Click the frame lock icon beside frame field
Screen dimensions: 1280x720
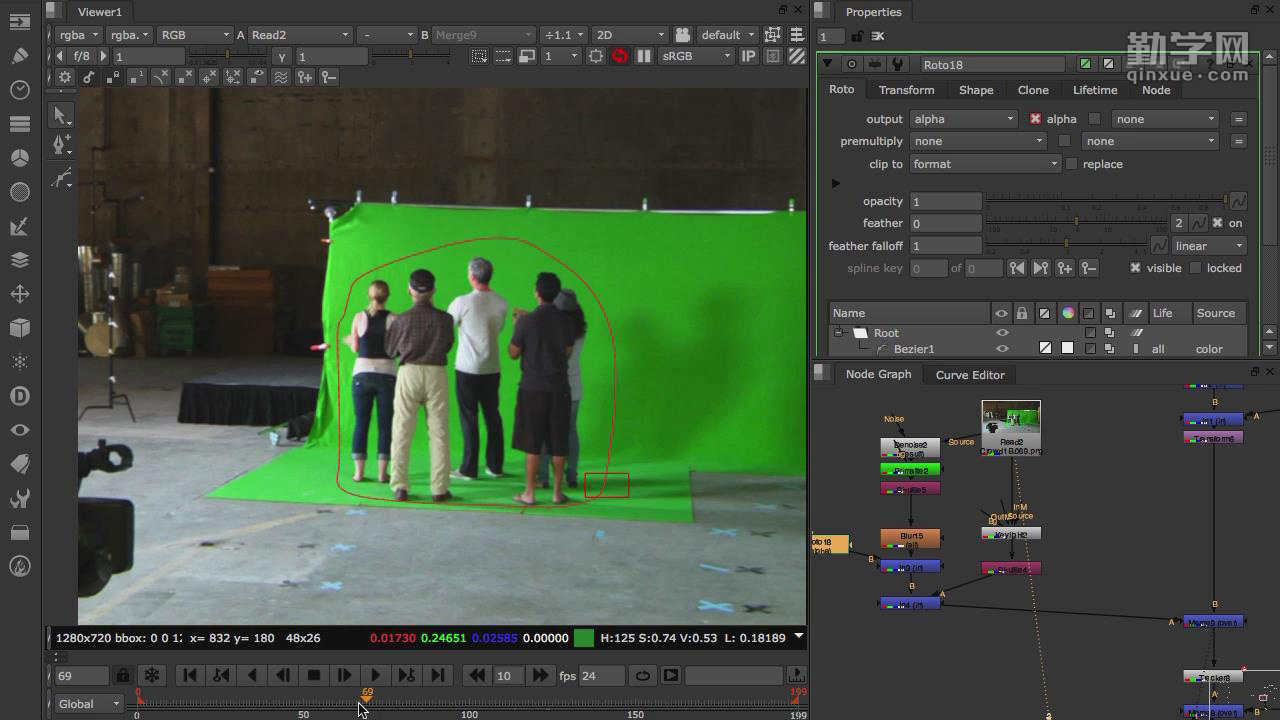coord(122,676)
